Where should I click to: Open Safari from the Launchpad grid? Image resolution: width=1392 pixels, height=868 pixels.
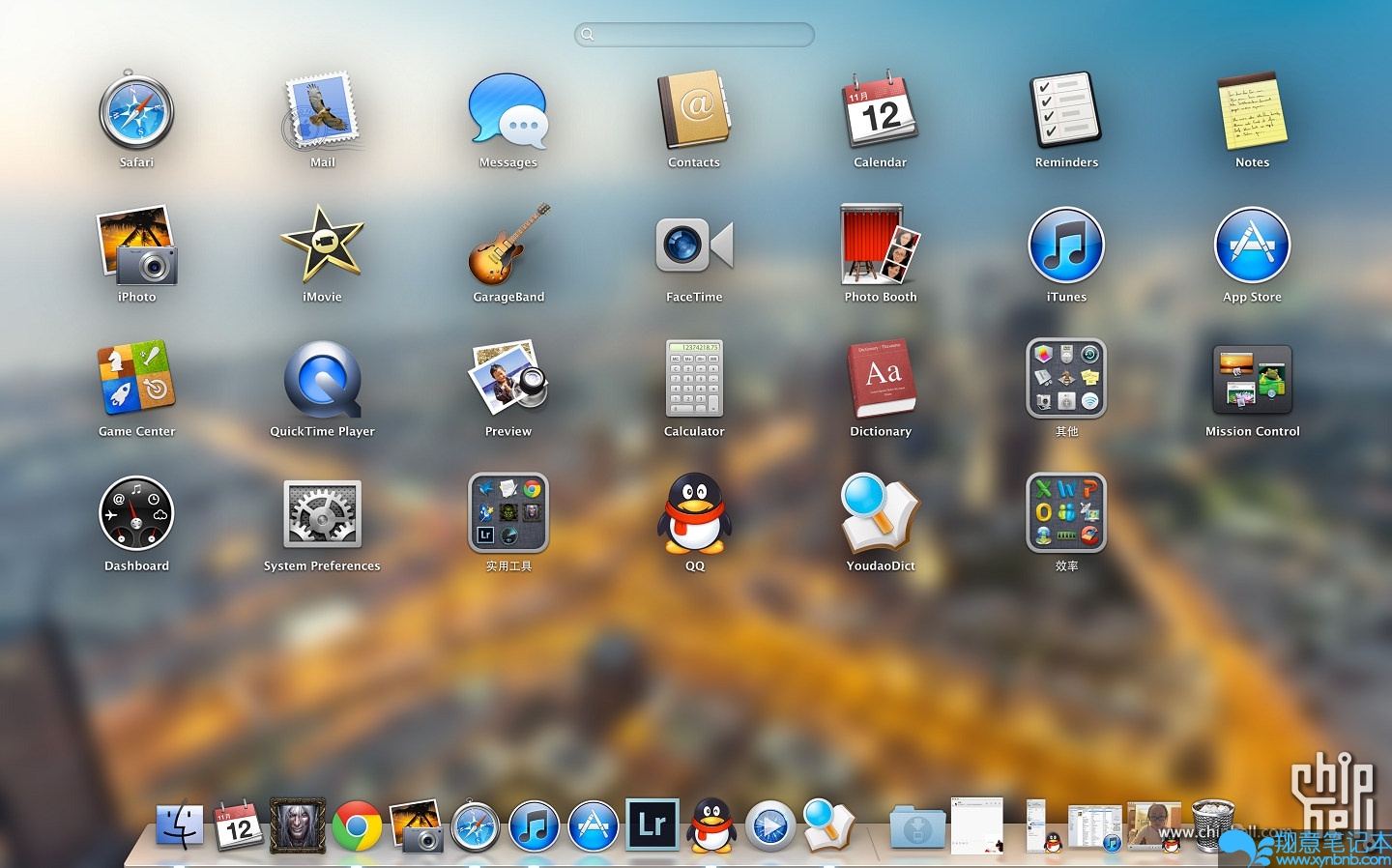(x=136, y=111)
